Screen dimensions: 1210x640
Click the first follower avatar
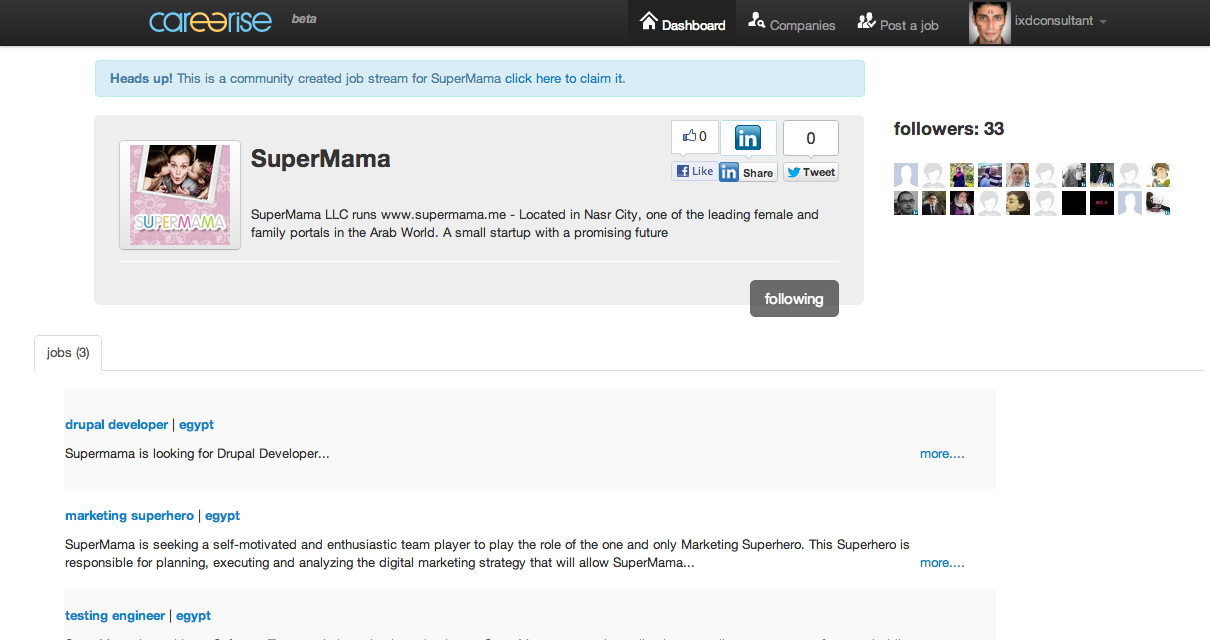click(x=905, y=175)
